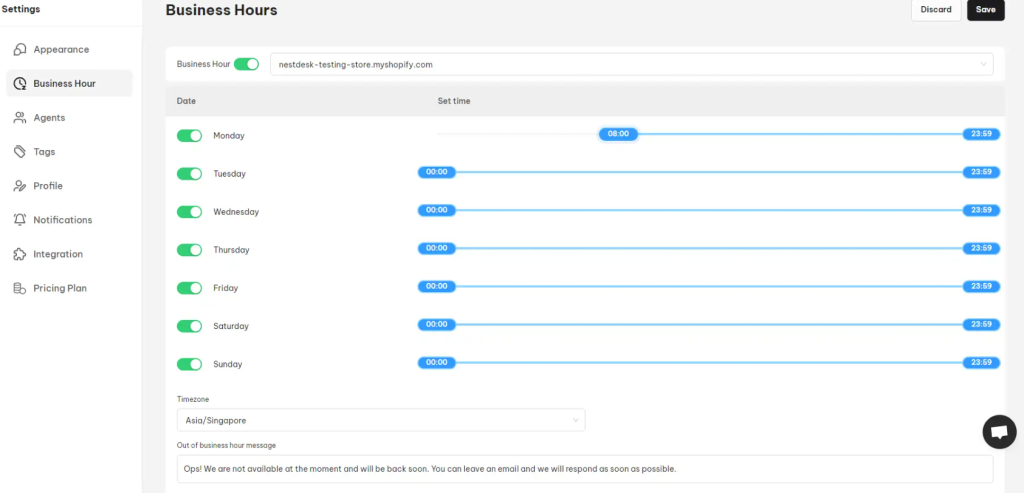Click Tuesday's 23:59 end handle
Image resolution: width=1024 pixels, height=493 pixels.
click(981, 172)
